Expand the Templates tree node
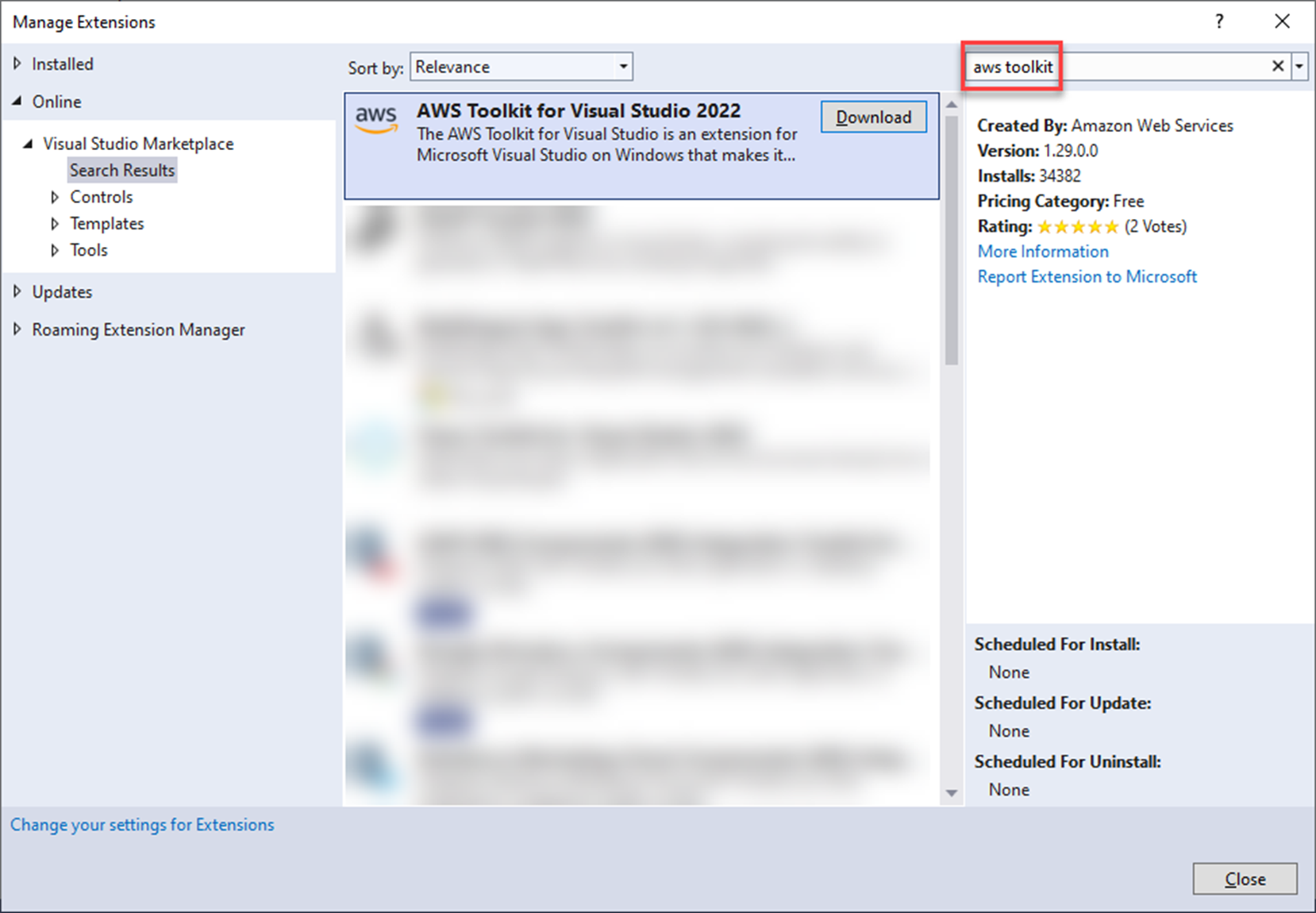 click(x=55, y=224)
